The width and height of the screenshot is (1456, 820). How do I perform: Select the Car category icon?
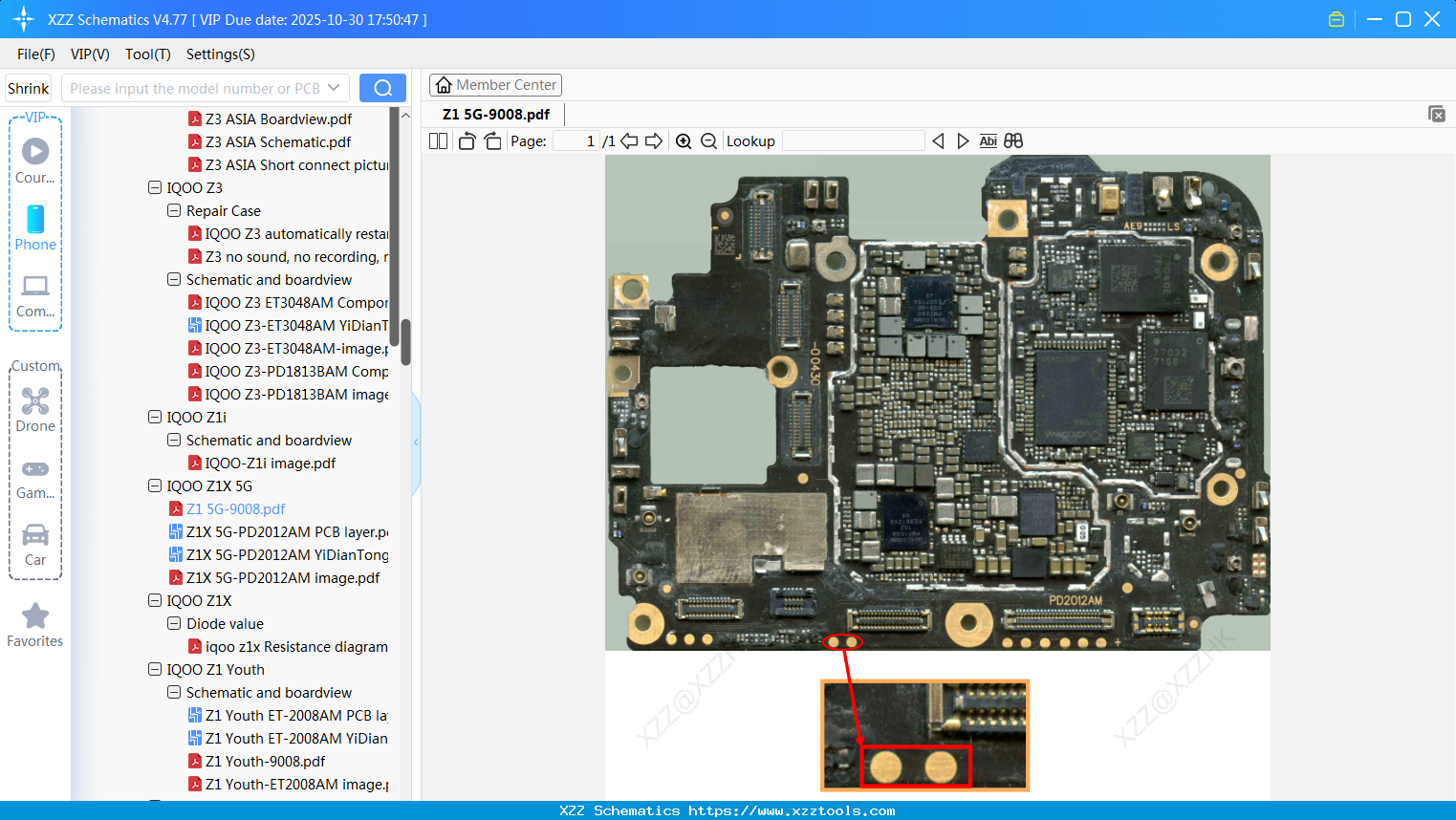coord(35,544)
